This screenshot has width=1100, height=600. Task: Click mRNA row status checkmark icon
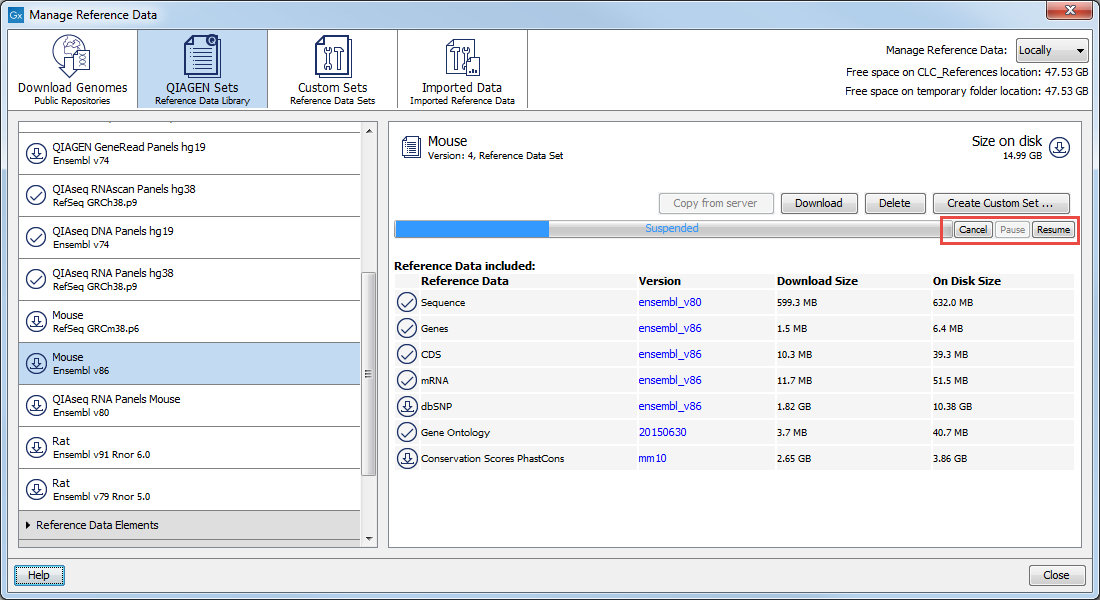407,380
